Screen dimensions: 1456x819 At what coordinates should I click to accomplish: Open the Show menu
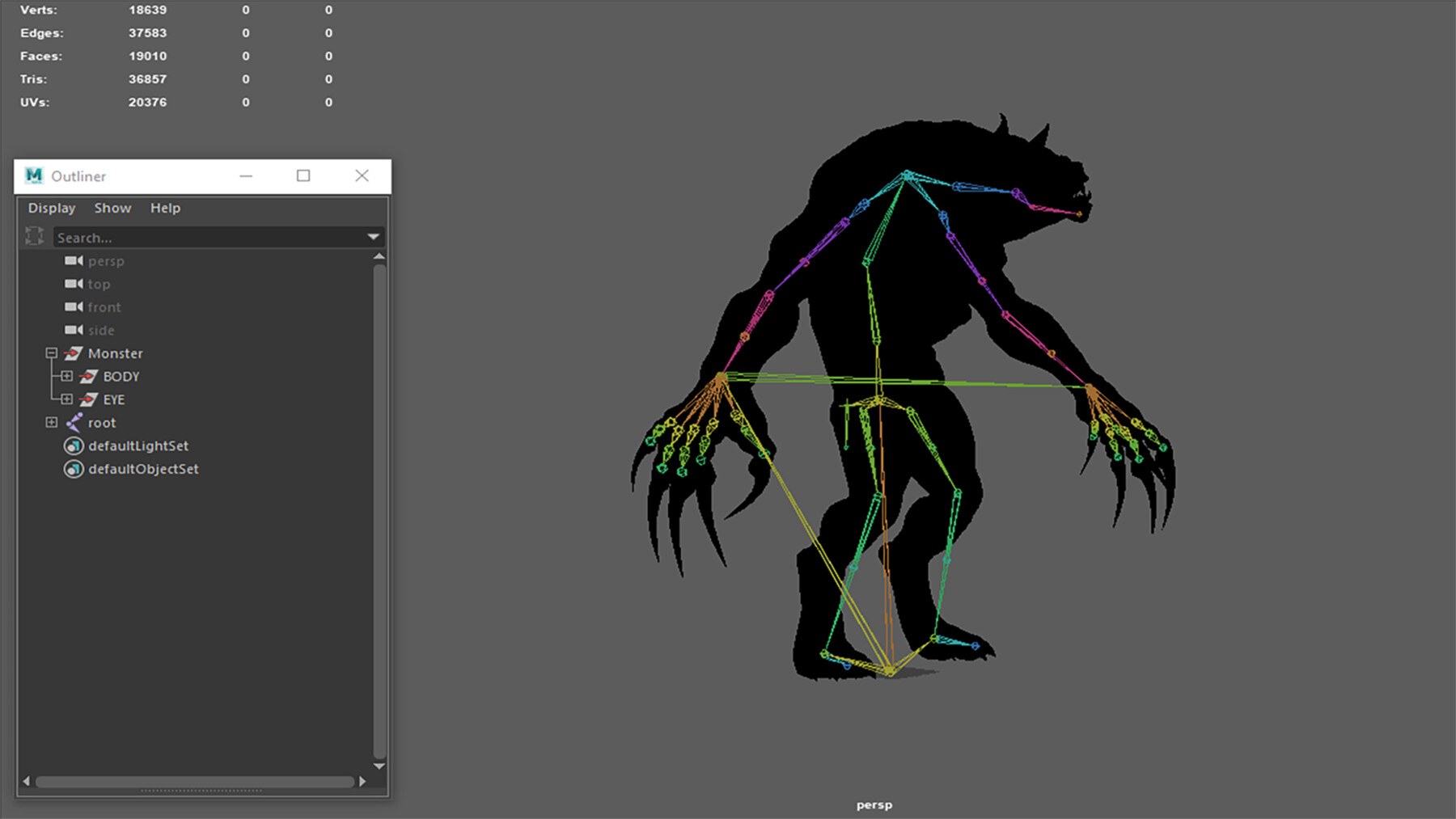pos(112,208)
